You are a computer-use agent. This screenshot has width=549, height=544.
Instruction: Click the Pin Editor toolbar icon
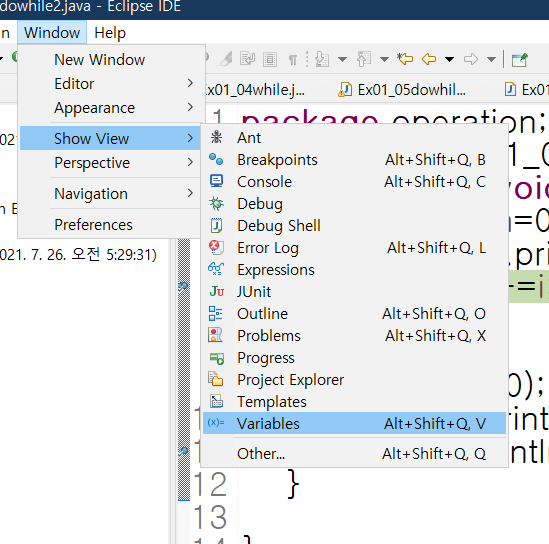520,60
